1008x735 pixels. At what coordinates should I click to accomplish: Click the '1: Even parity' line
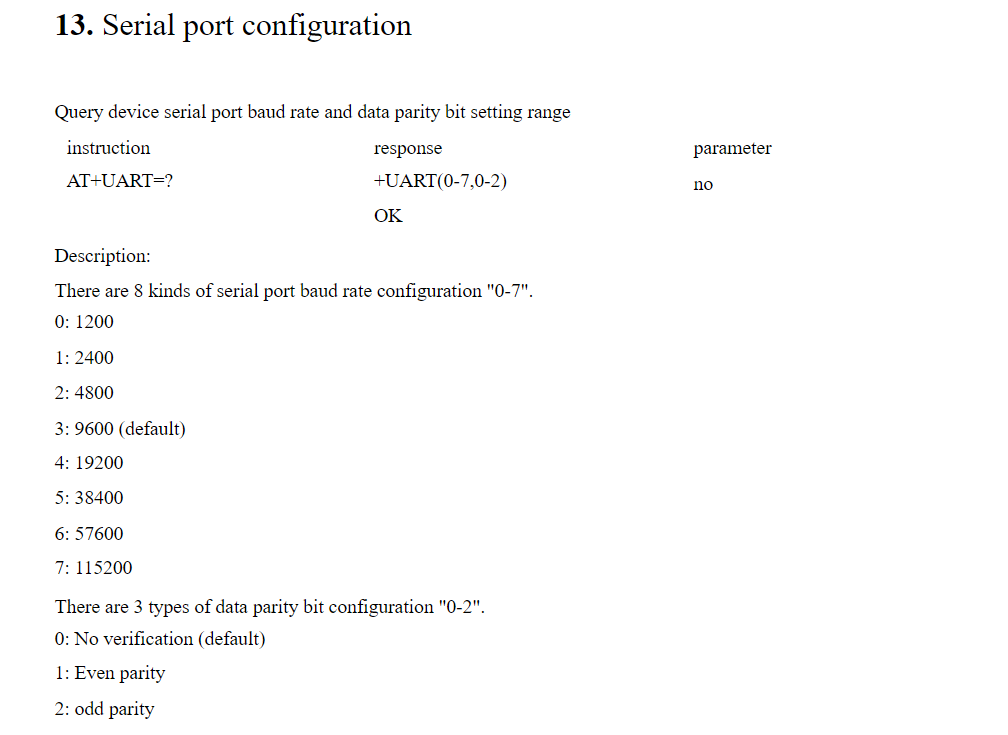point(110,673)
